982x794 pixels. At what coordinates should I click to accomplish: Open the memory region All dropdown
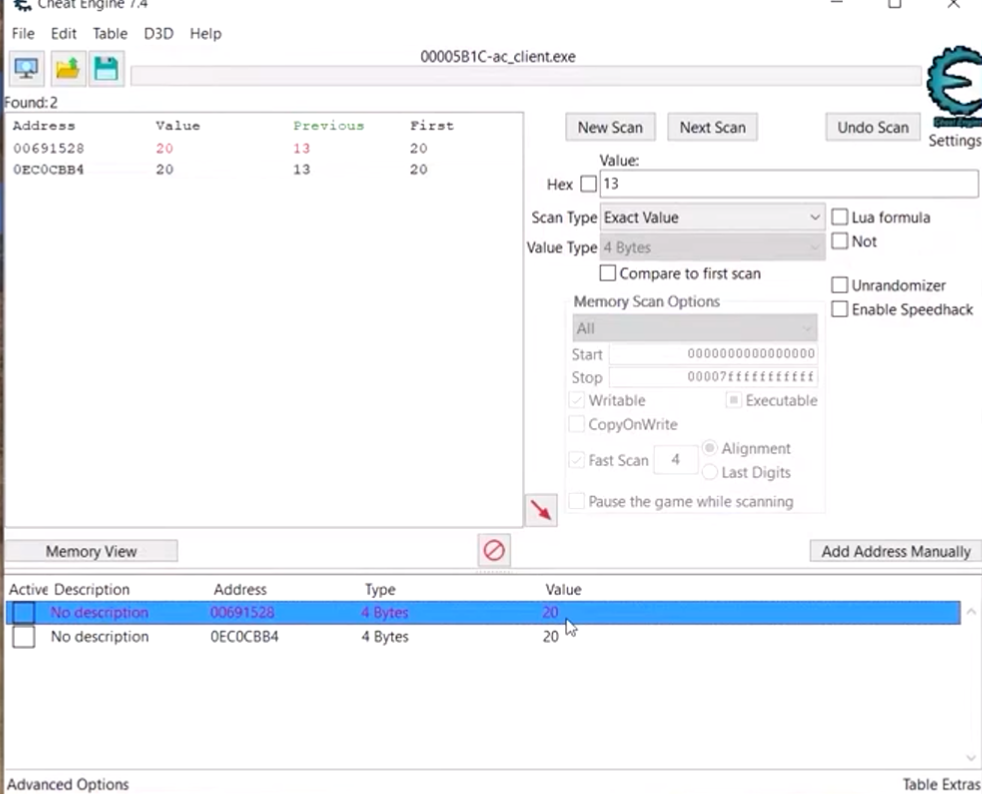click(x=694, y=328)
